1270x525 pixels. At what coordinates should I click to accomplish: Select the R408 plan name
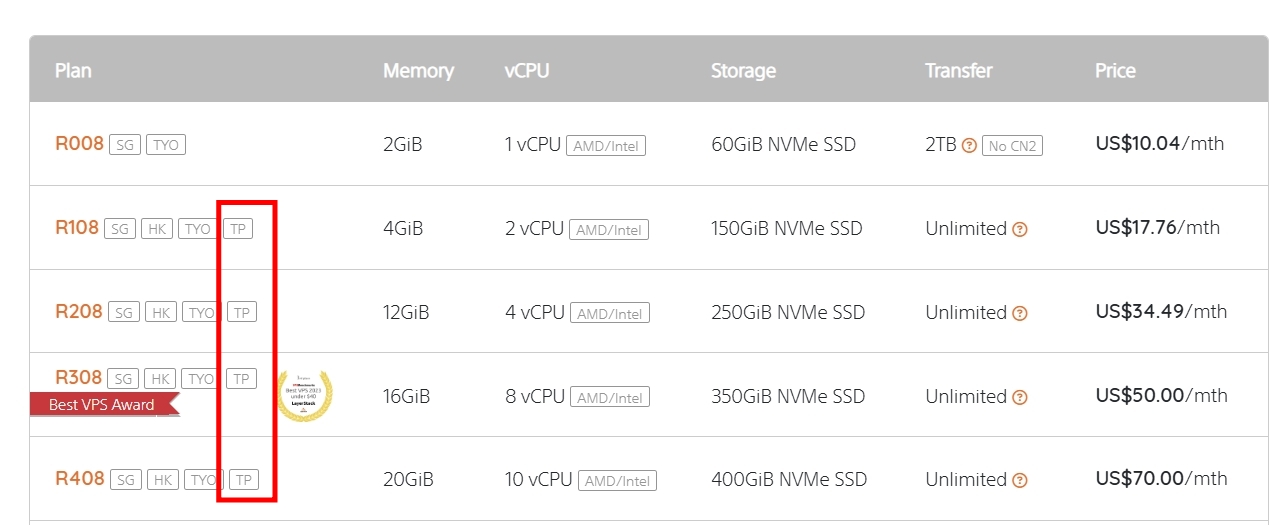click(x=80, y=479)
